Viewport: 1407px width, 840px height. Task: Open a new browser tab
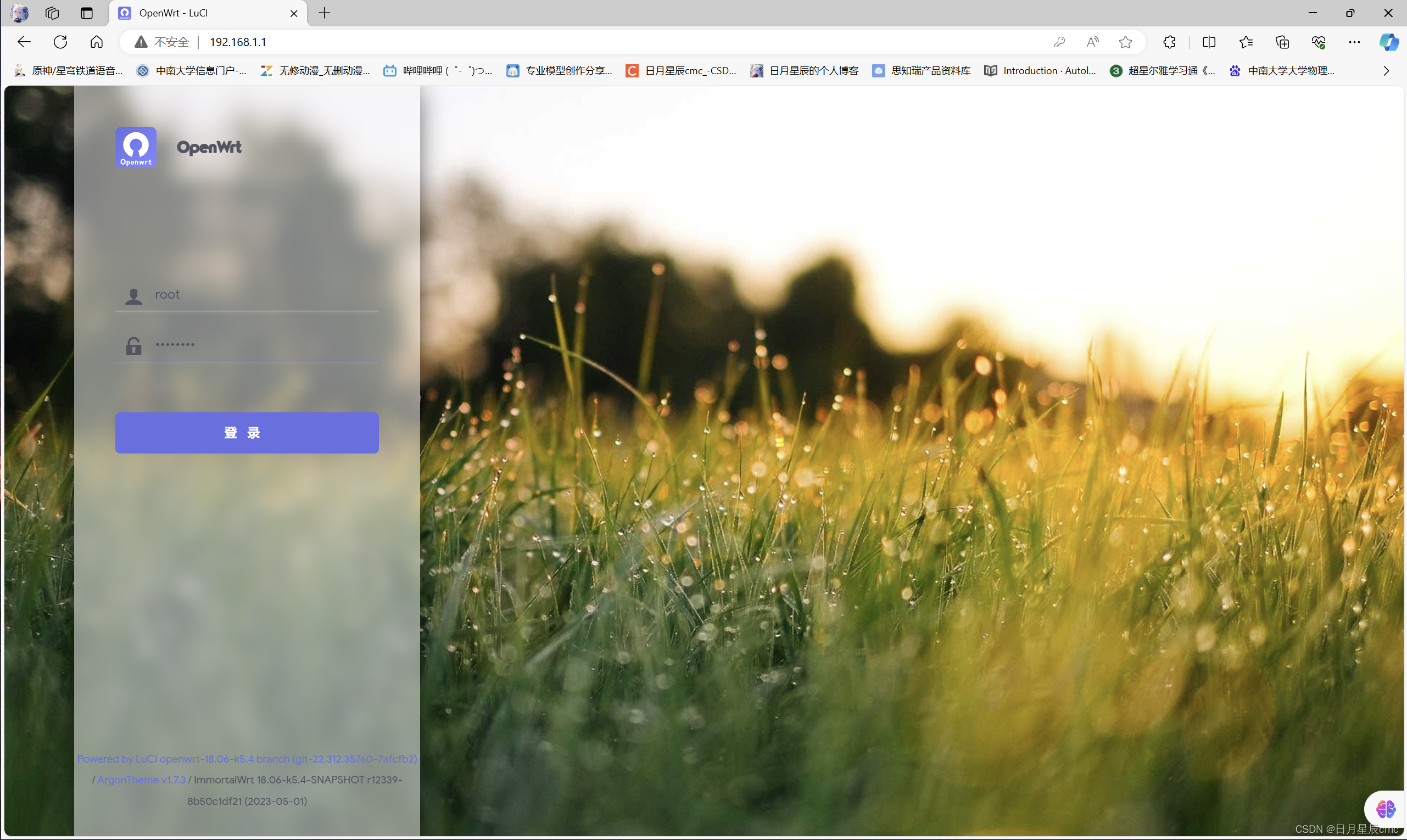(325, 13)
